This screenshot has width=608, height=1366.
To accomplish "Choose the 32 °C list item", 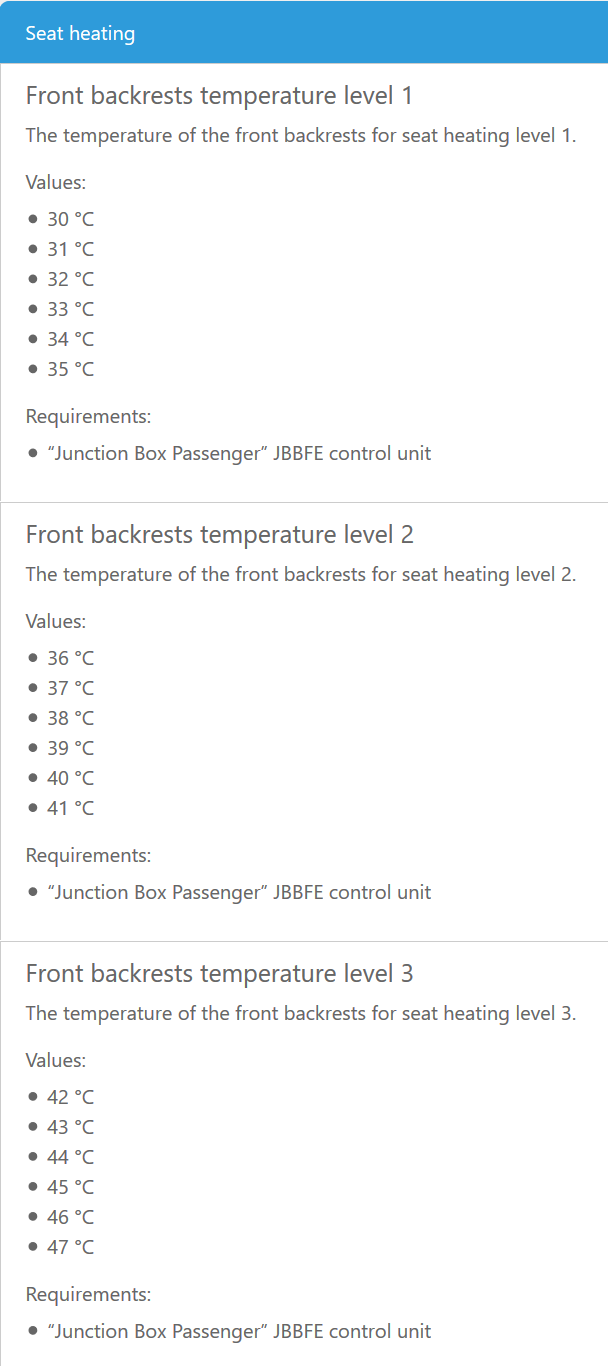I will 70,279.
